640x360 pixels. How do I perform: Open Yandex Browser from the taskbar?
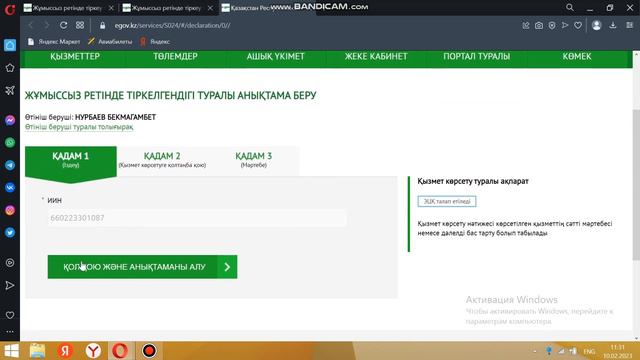[93, 351]
